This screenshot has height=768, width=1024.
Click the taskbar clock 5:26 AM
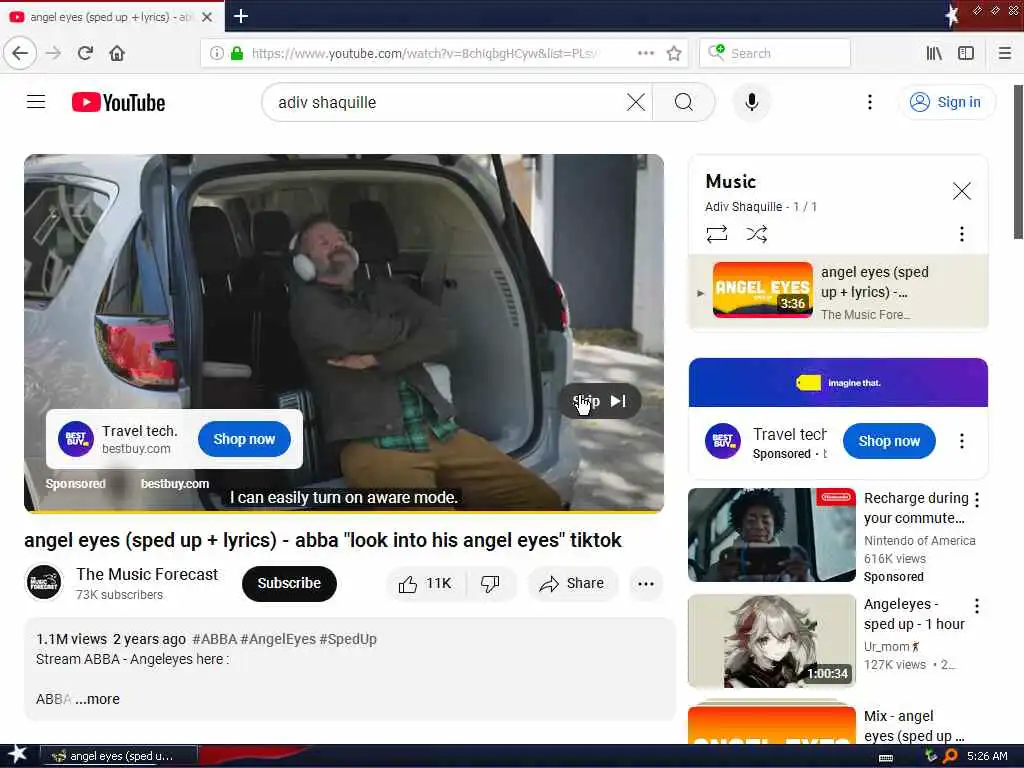click(987, 756)
